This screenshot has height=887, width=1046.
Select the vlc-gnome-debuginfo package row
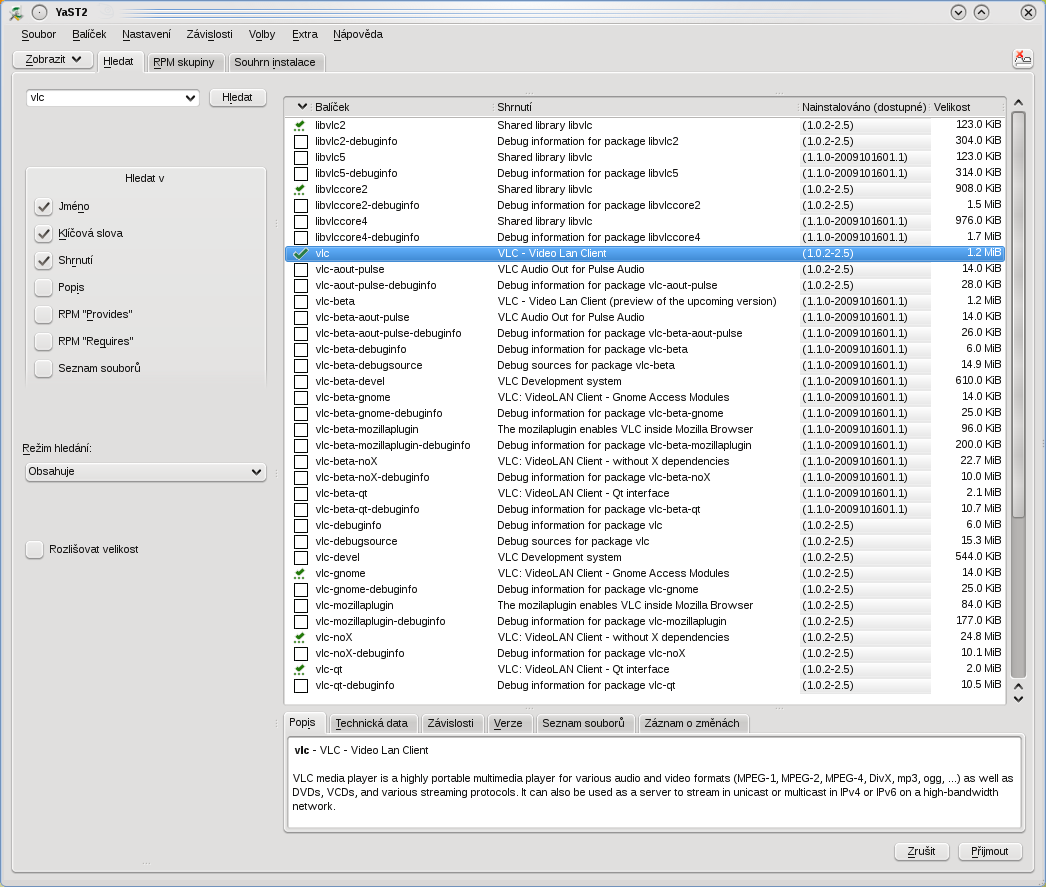[644, 590]
